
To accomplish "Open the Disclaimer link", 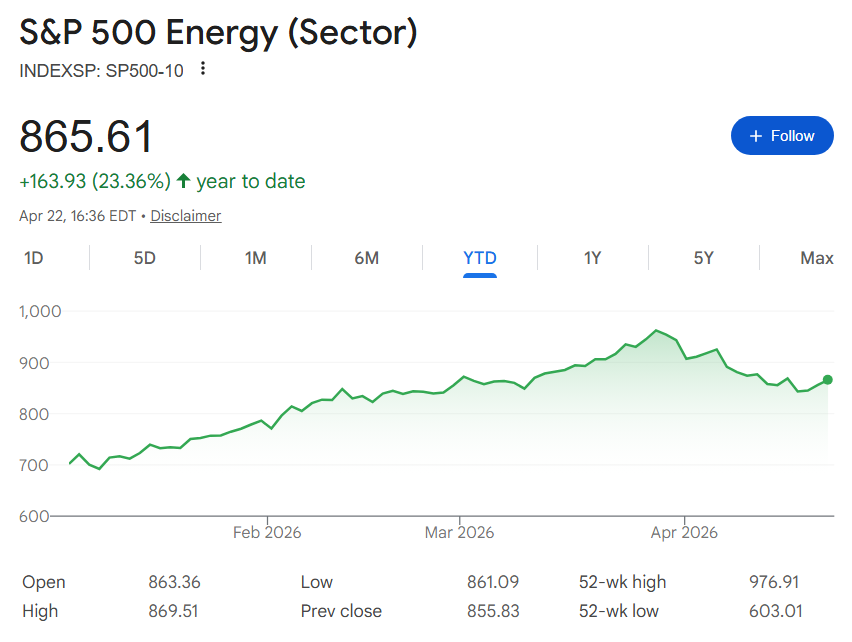I will click(x=185, y=215).
